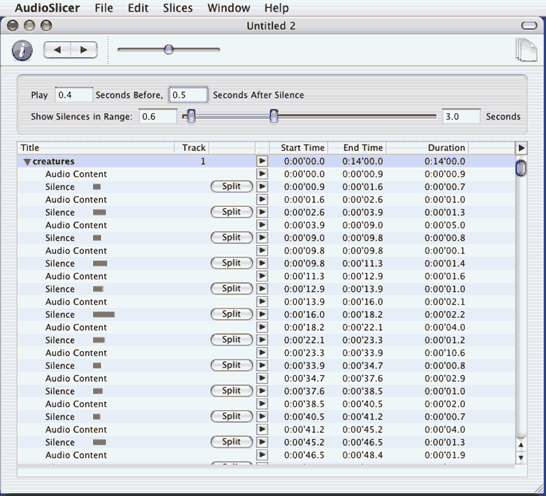Image resolution: width=546 pixels, height=496 pixels.
Task: Play the silence starting at 0:00'12.9
Action: tap(262, 289)
